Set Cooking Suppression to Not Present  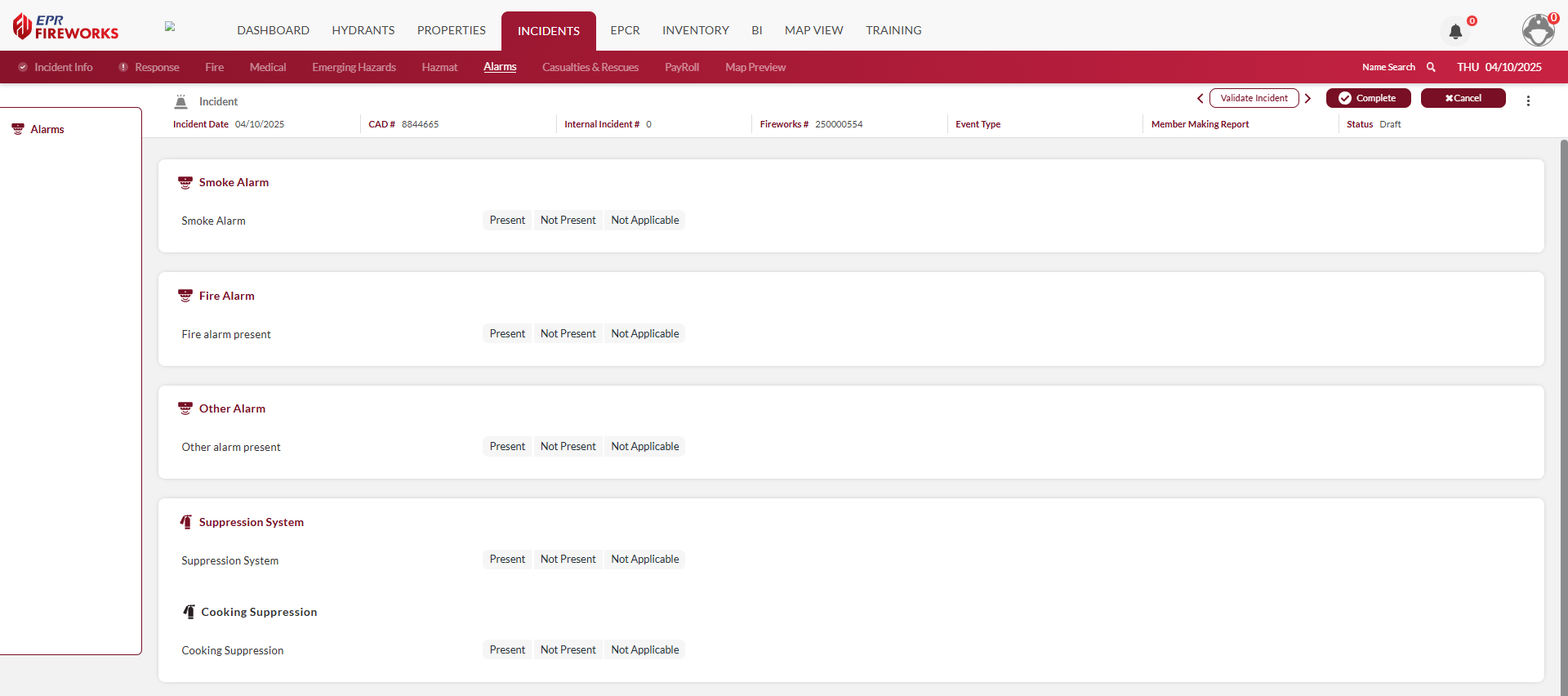(x=568, y=650)
